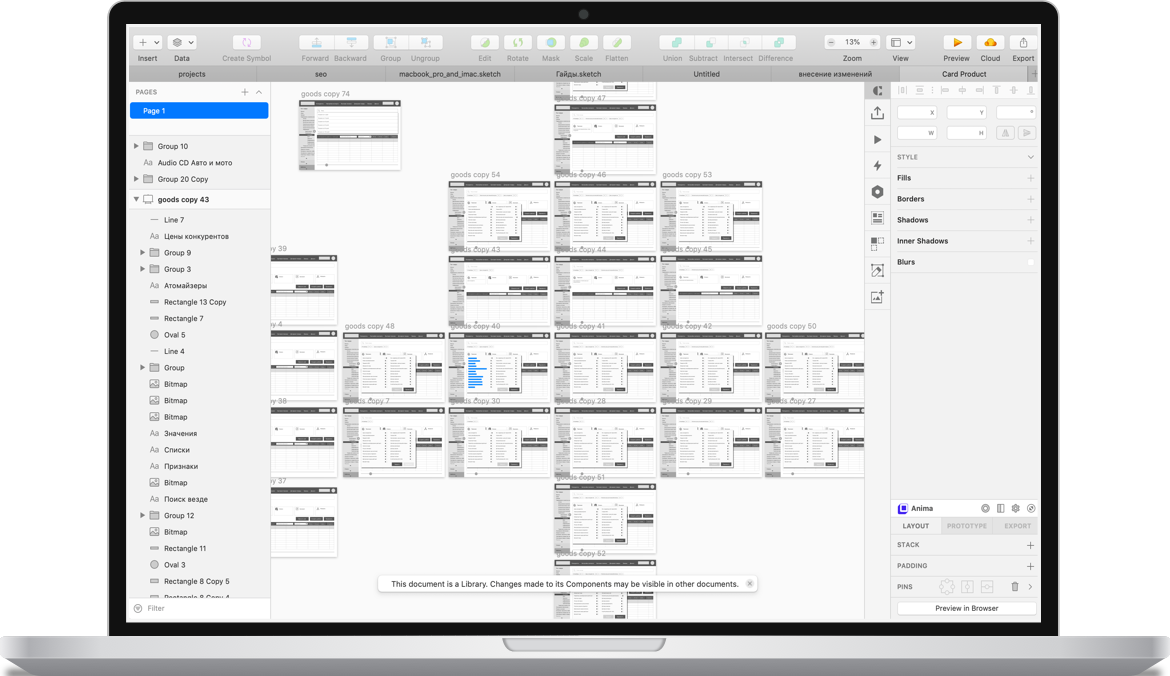Screen dimensions: 1170x676
Task: Switch to Anima EXPORT tab
Action: tap(1017, 526)
